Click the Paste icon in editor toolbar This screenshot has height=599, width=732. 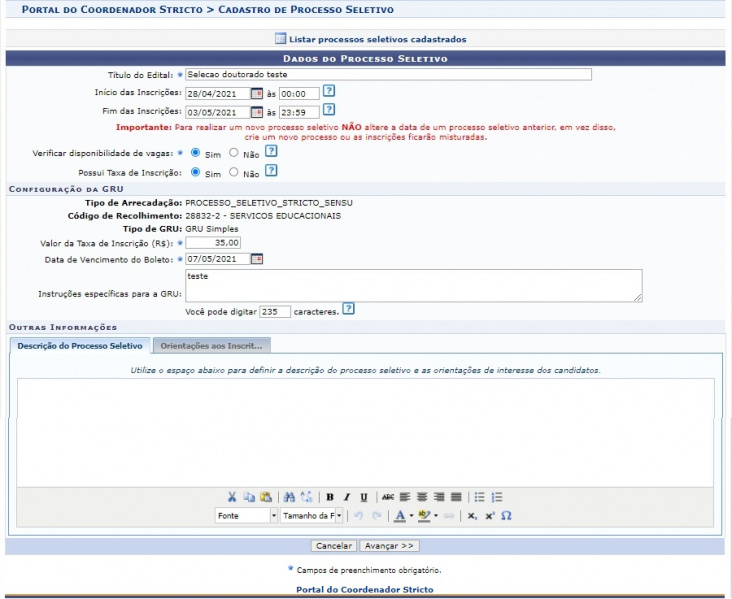pyautogui.click(x=265, y=497)
